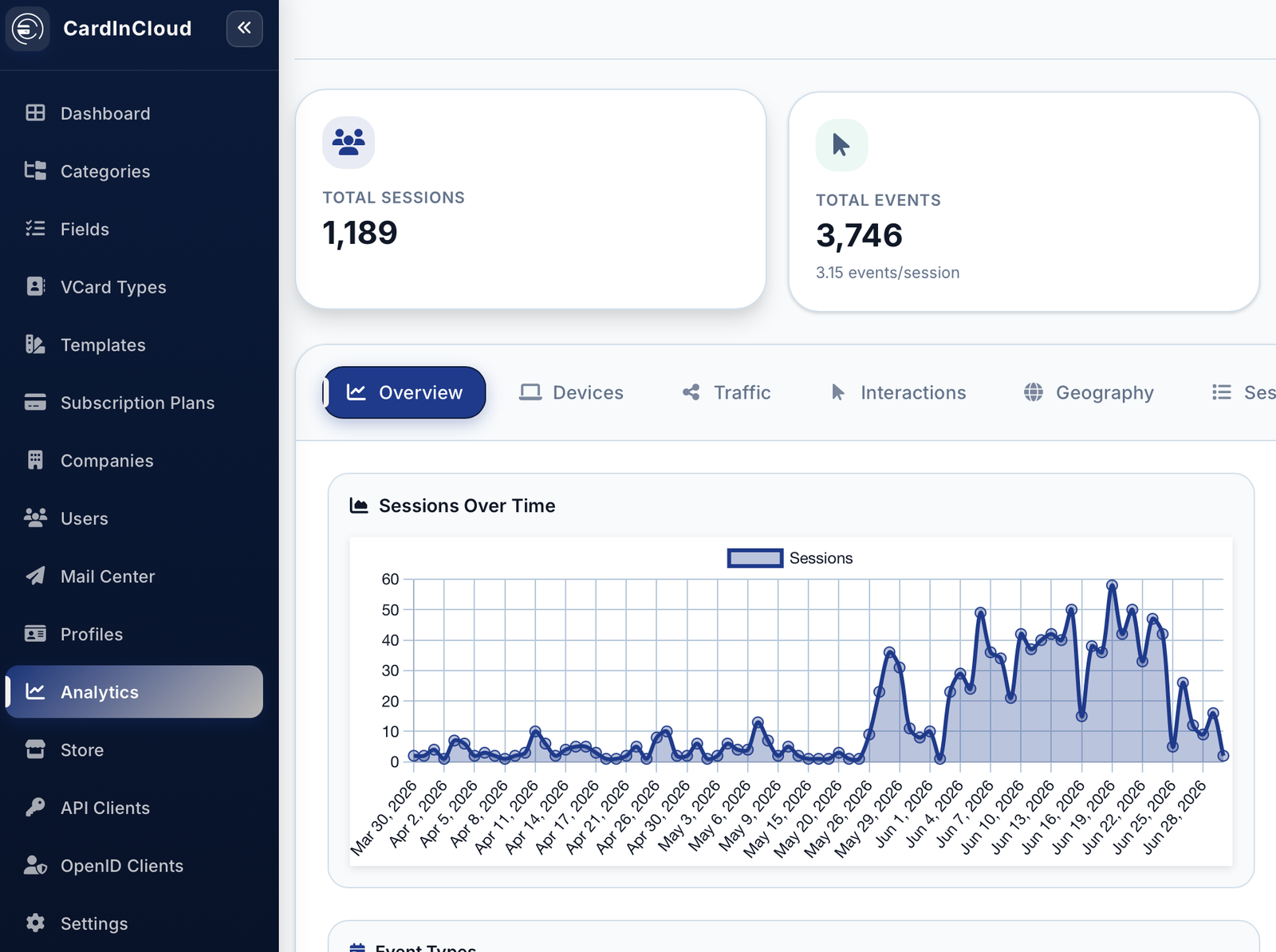Click the Mail Center paper plane icon
1276x952 pixels.
[x=35, y=576]
